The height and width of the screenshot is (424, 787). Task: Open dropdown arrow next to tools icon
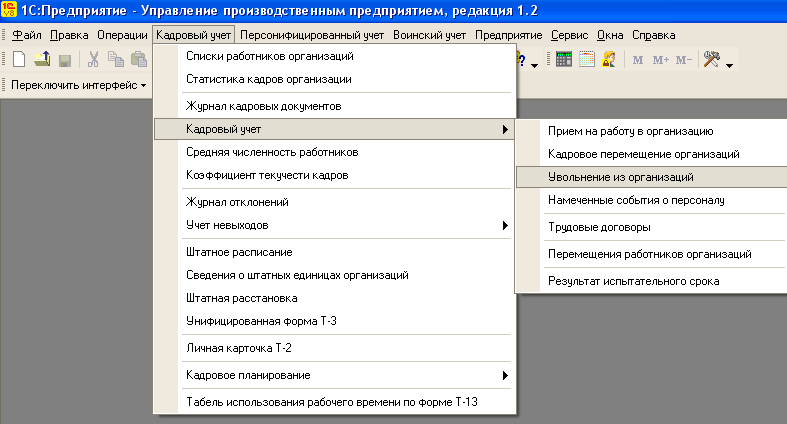point(729,66)
